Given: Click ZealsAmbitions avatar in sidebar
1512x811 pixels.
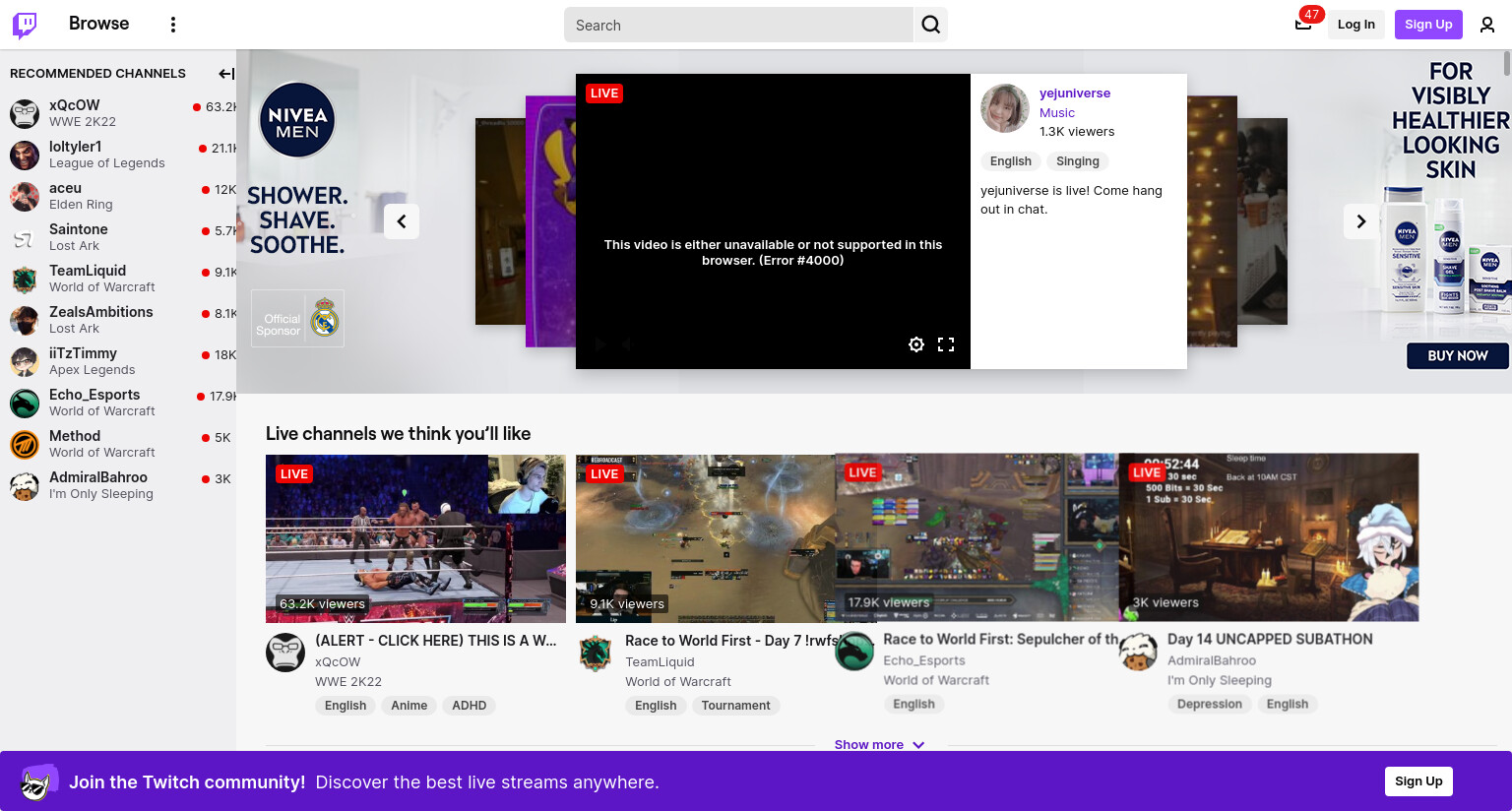Looking at the screenshot, I should pyautogui.click(x=25, y=320).
